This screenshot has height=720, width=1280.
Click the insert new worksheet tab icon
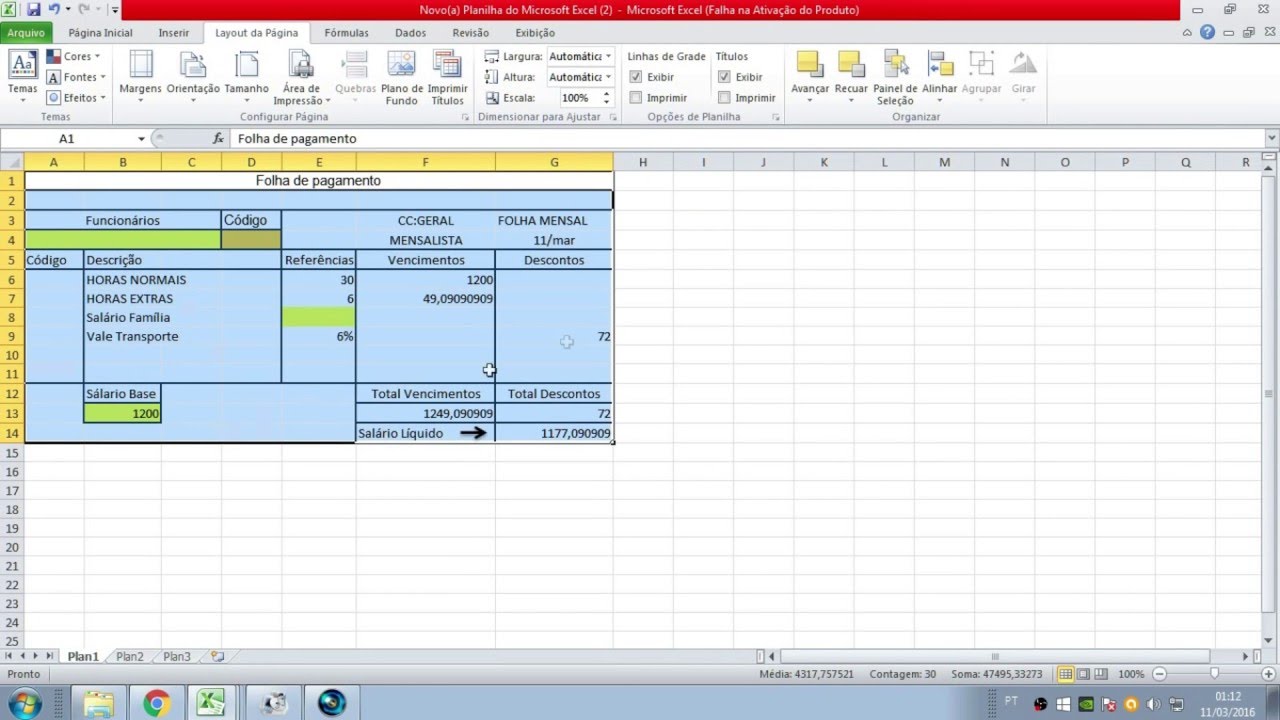pos(217,657)
